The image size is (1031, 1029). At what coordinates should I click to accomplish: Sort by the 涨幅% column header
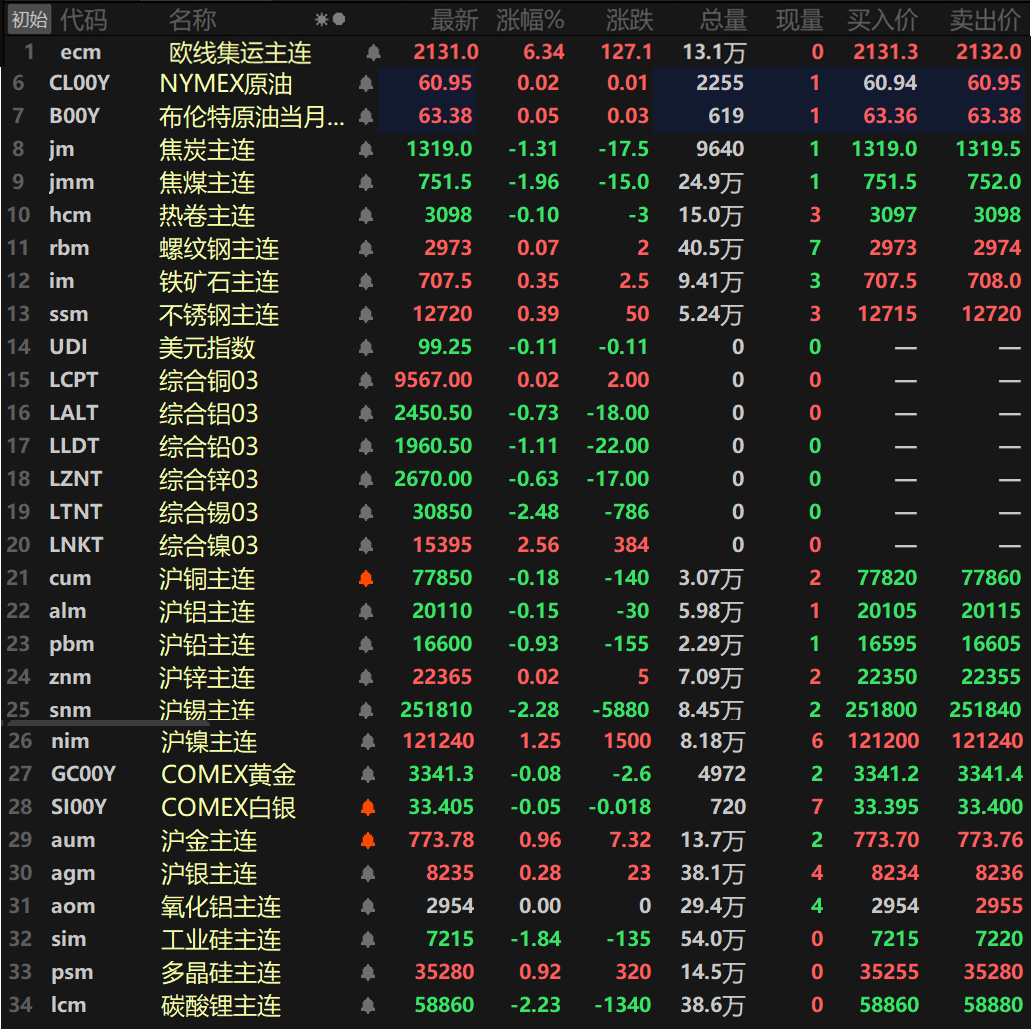[530, 19]
